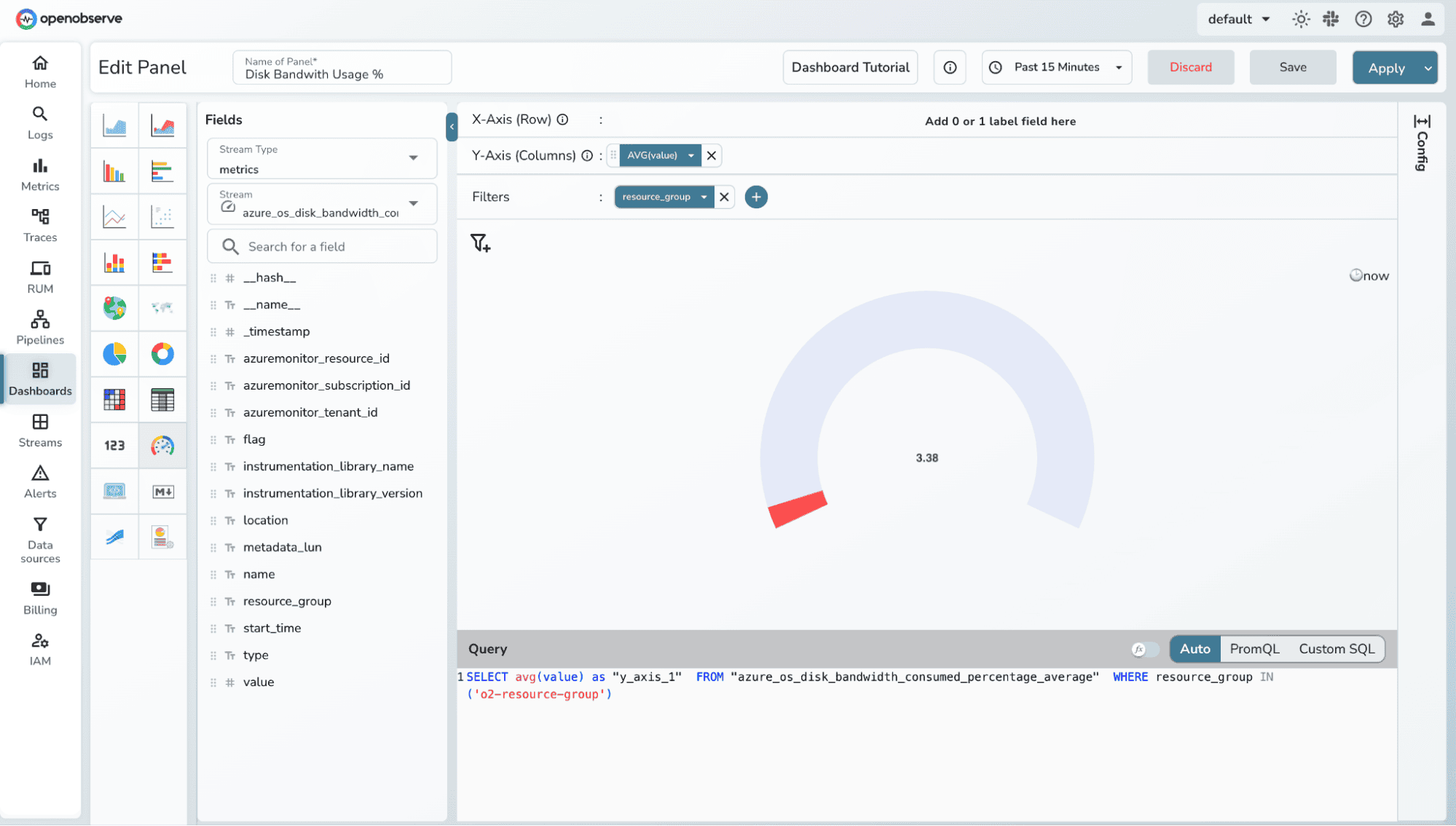Screen dimensions: 1456x826
Task: Select the pie chart visualization type
Action: coord(114,355)
